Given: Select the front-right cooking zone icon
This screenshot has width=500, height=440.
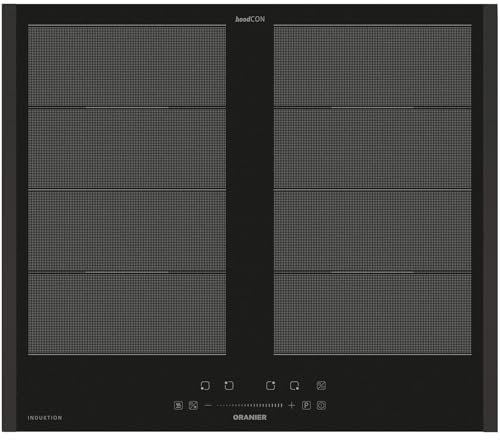Looking at the screenshot, I should tap(294, 386).
